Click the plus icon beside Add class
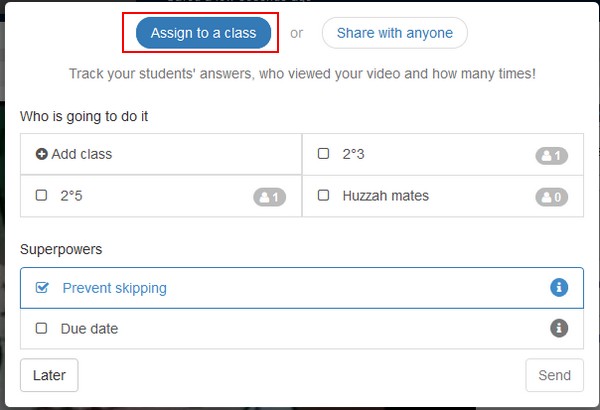The width and height of the screenshot is (600, 410). click(41, 154)
